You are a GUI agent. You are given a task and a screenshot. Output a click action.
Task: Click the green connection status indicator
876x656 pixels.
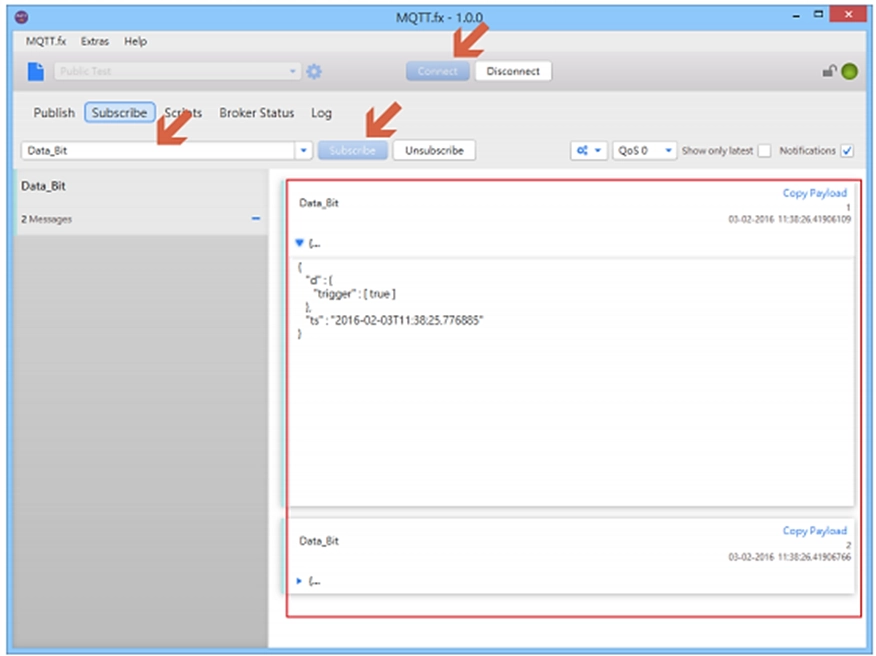(849, 72)
